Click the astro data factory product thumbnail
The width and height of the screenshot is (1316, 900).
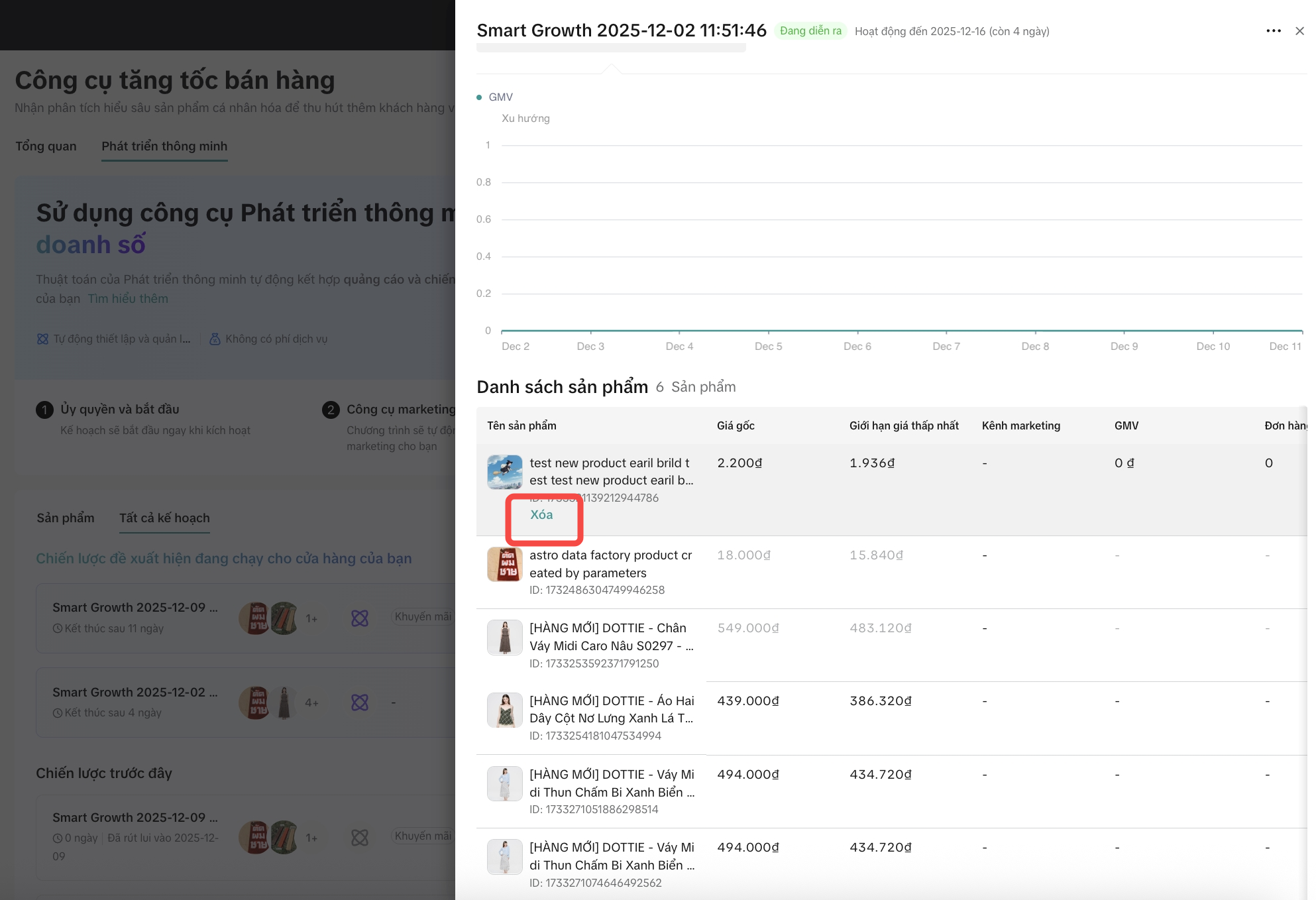(504, 564)
